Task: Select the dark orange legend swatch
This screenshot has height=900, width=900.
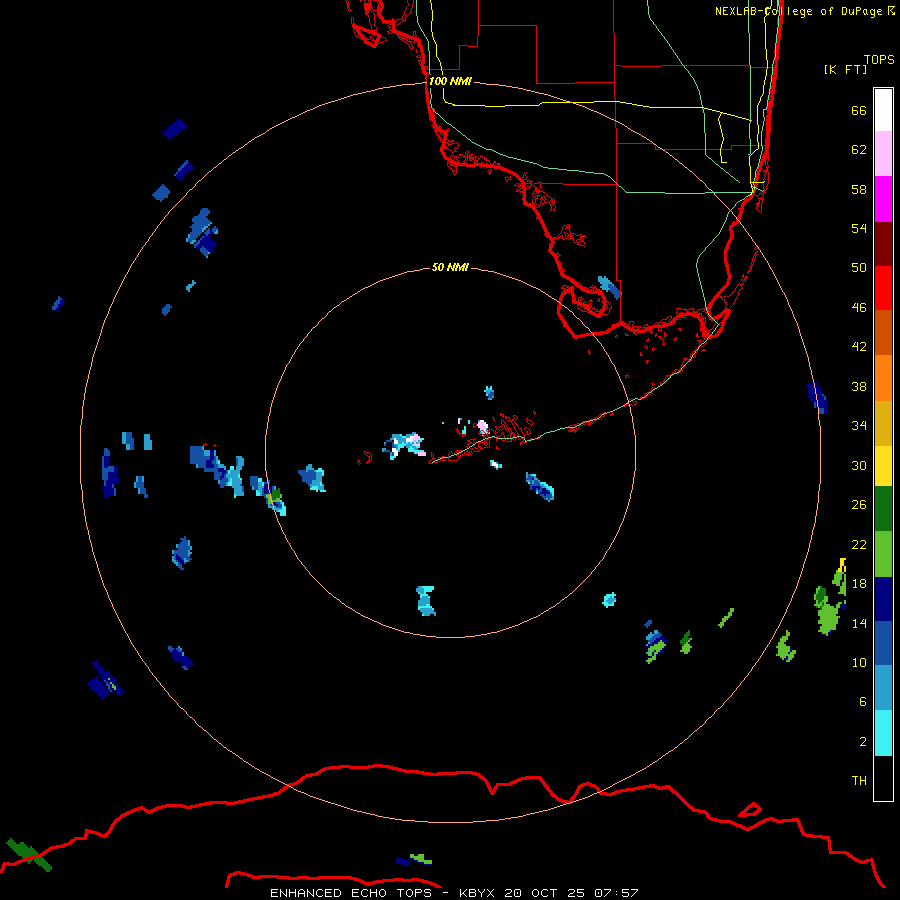Action: pos(883,332)
